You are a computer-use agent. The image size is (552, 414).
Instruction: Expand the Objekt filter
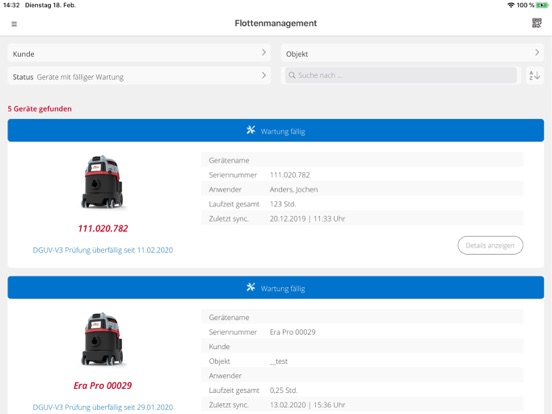[412, 53]
